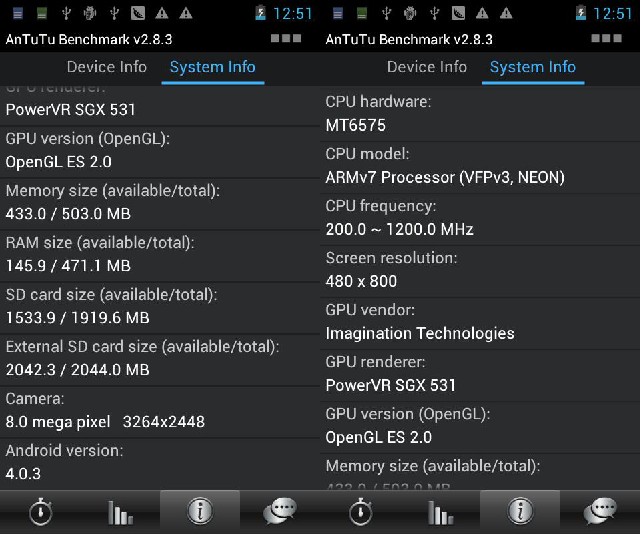Select RAM size 145.9 / 471.1 MB
Image resolution: width=641 pixels, height=535 pixels.
(68, 266)
